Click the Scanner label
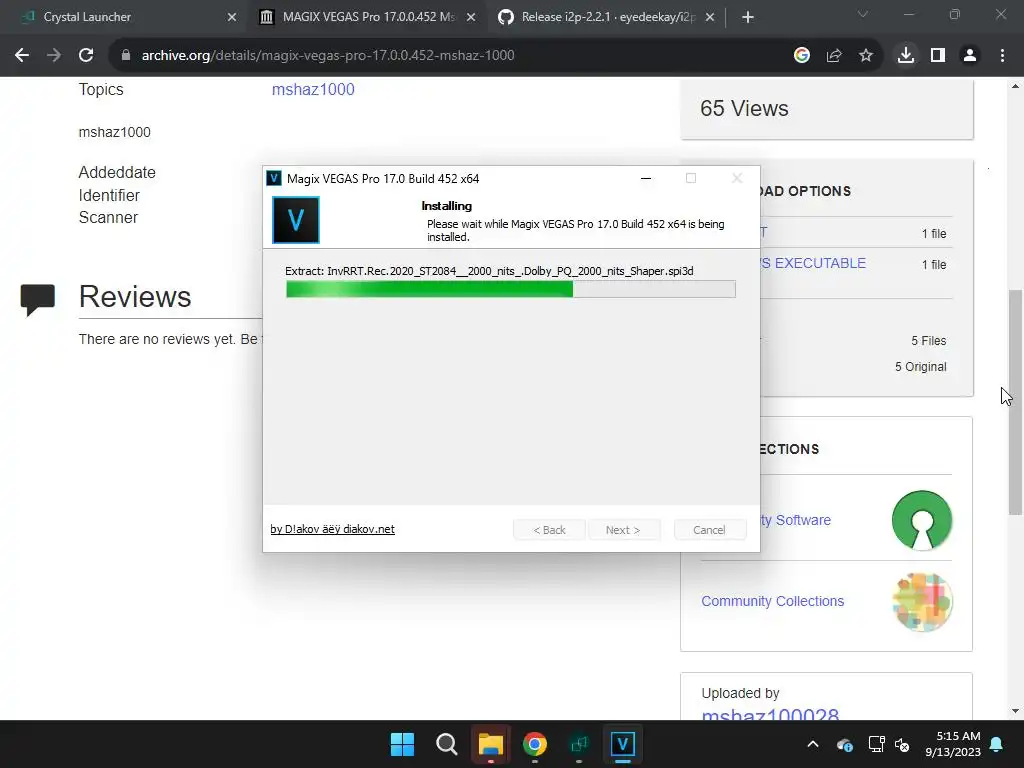This screenshot has width=1024, height=768. (108, 217)
